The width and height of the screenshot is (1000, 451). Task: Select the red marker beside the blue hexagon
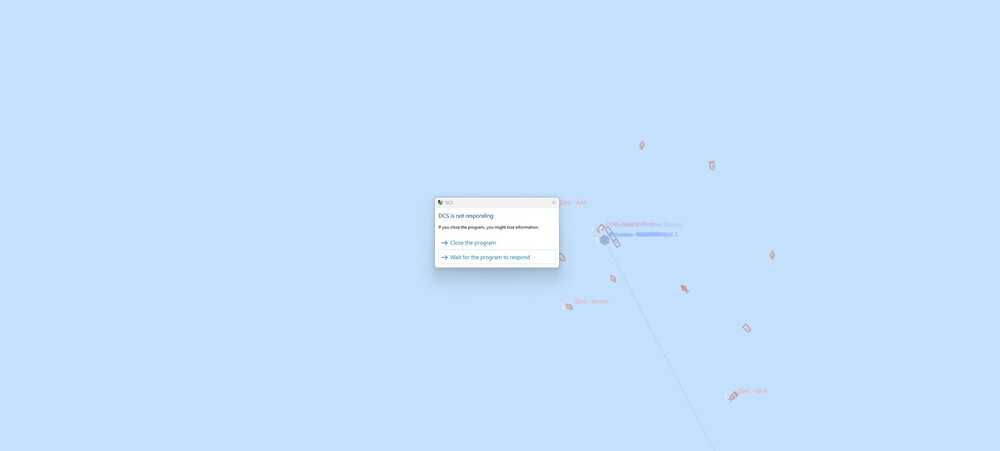point(600,228)
